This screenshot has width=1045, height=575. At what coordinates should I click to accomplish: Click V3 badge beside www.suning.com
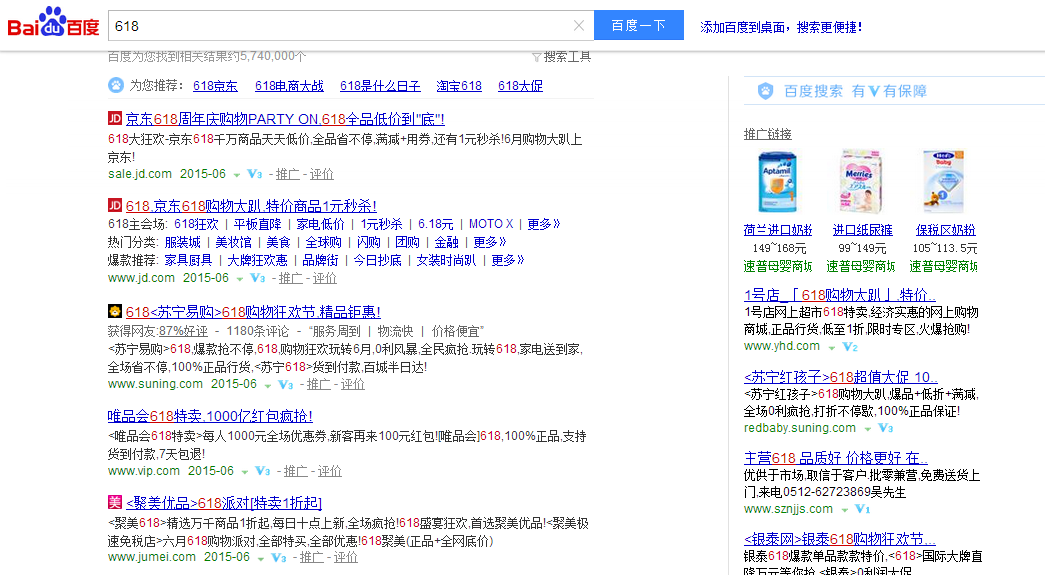[286, 384]
